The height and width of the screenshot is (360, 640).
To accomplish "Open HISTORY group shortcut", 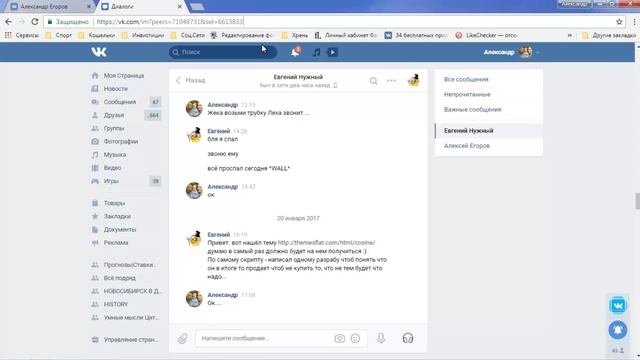I will pyautogui.click(x=116, y=304).
